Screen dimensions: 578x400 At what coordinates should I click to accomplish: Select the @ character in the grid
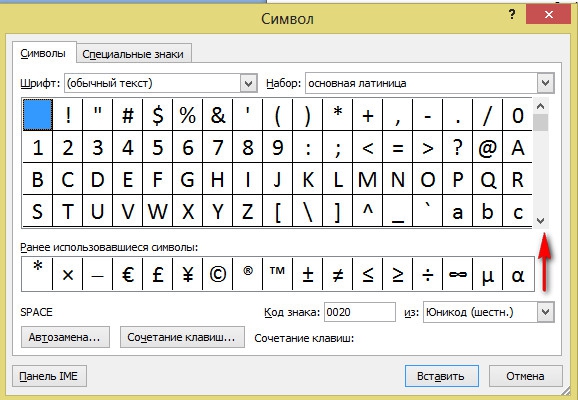pos(487,147)
